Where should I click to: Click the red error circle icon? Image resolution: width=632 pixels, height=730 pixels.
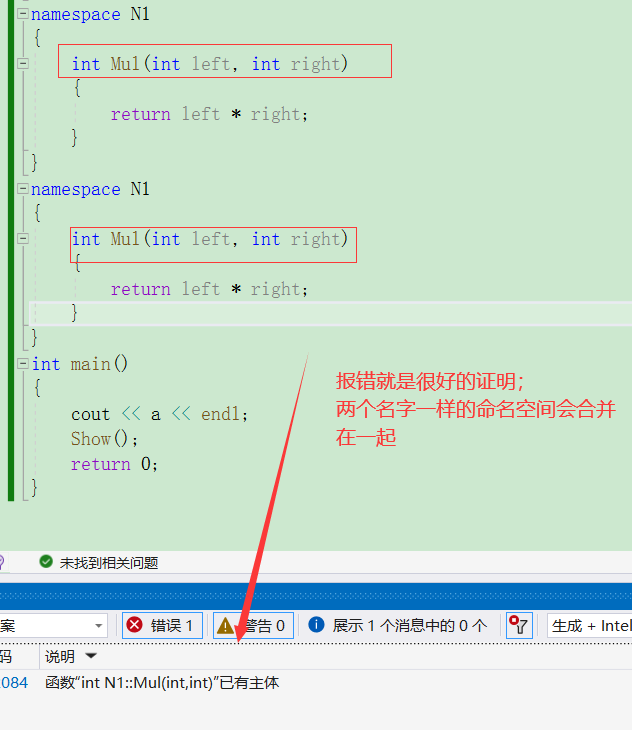(x=134, y=625)
